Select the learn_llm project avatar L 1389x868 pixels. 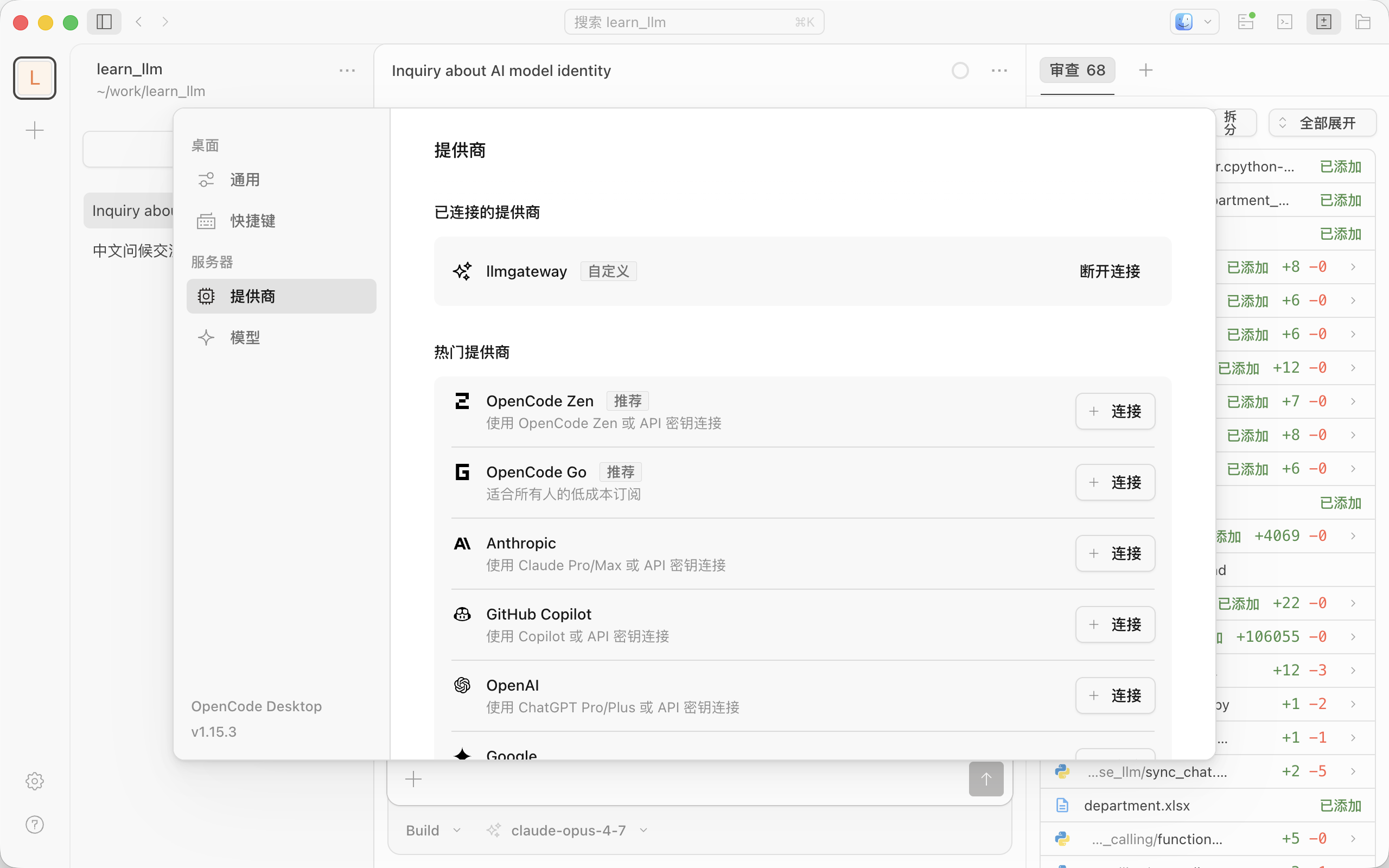tap(34, 78)
